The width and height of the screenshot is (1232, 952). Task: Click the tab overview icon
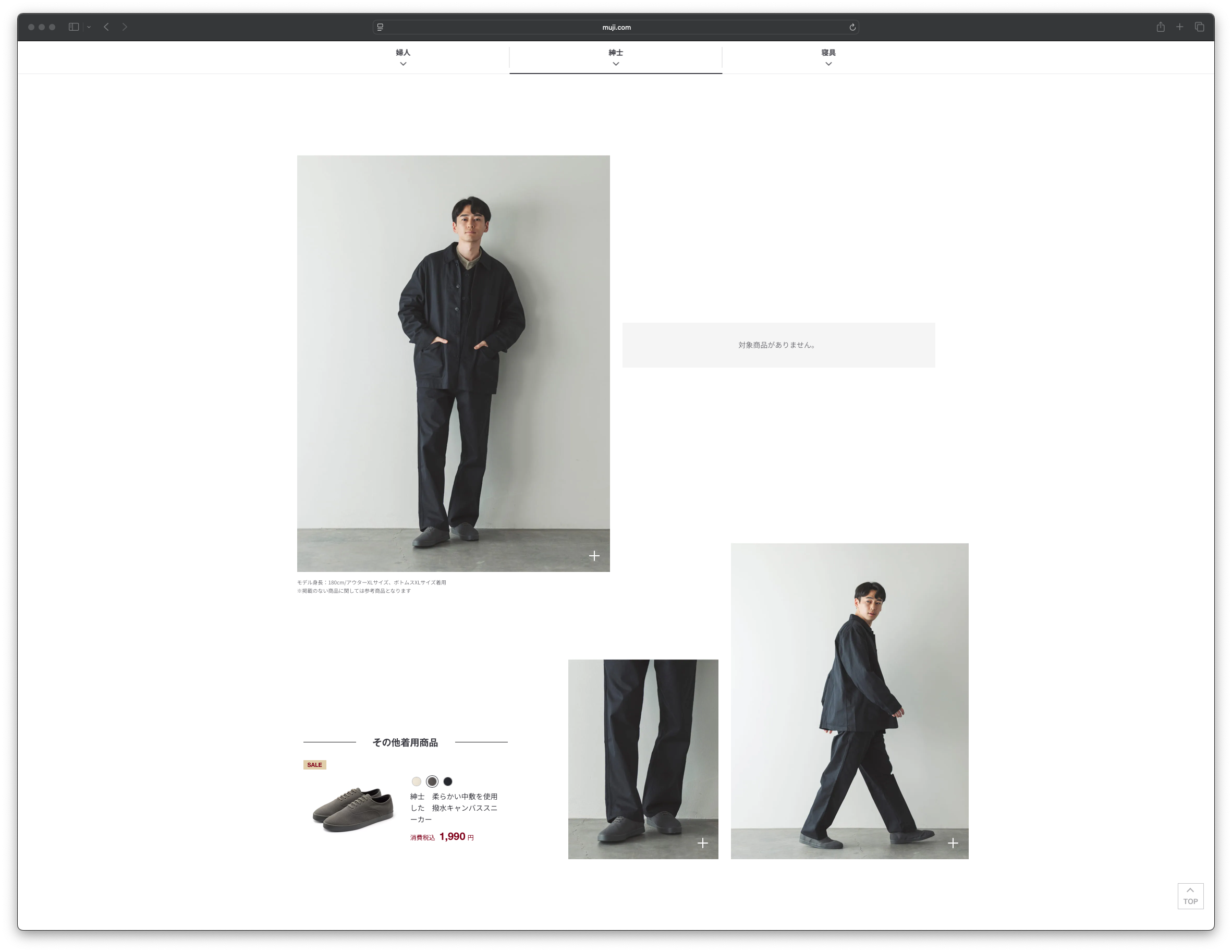point(1199,27)
